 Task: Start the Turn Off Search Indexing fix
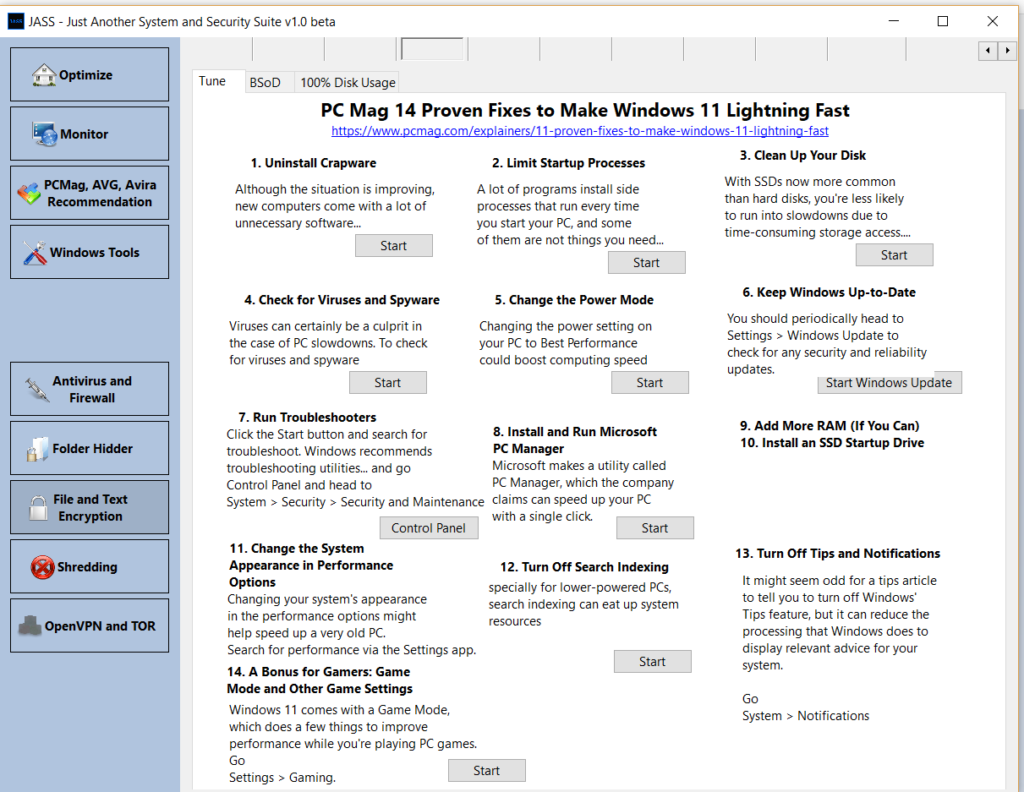pos(652,661)
